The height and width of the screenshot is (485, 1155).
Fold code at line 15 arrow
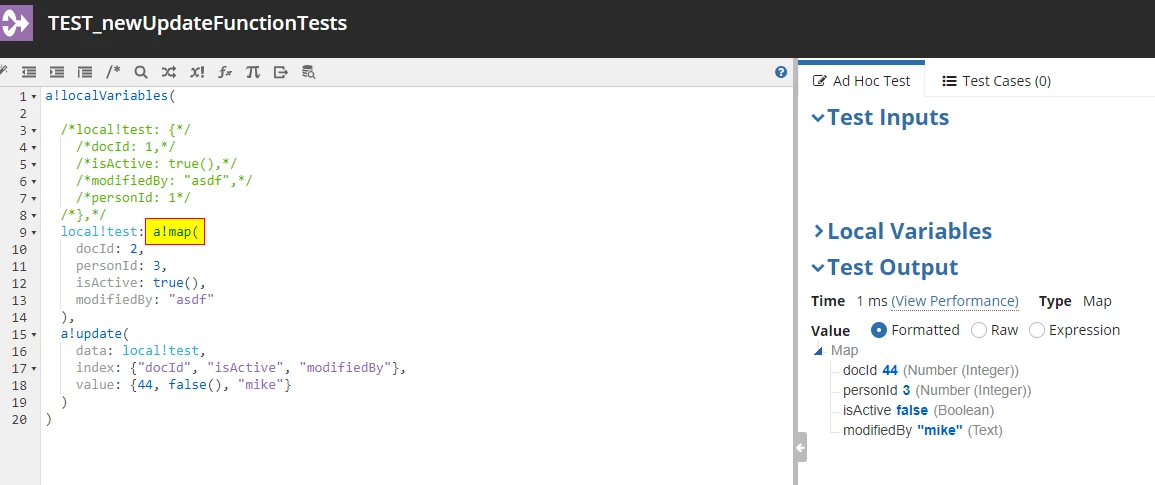[x=34, y=335]
